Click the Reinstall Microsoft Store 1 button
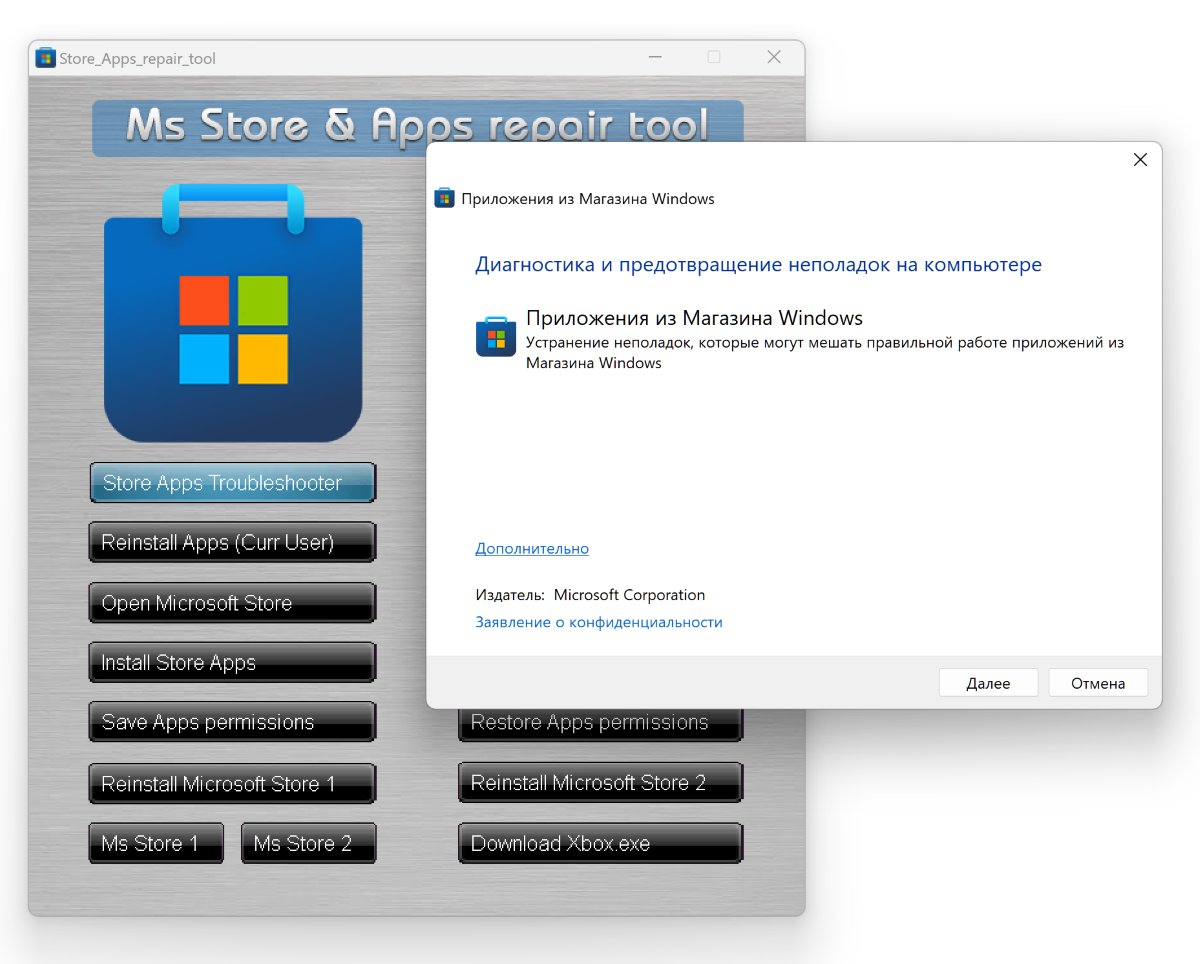 pos(232,783)
